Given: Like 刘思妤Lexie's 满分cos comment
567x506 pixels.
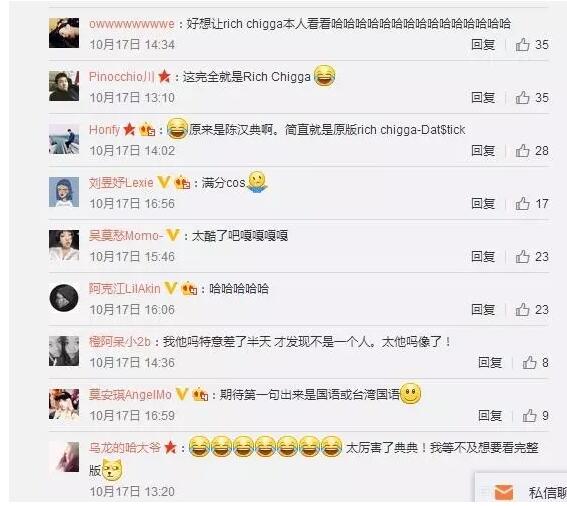Looking at the screenshot, I should click(x=523, y=204).
